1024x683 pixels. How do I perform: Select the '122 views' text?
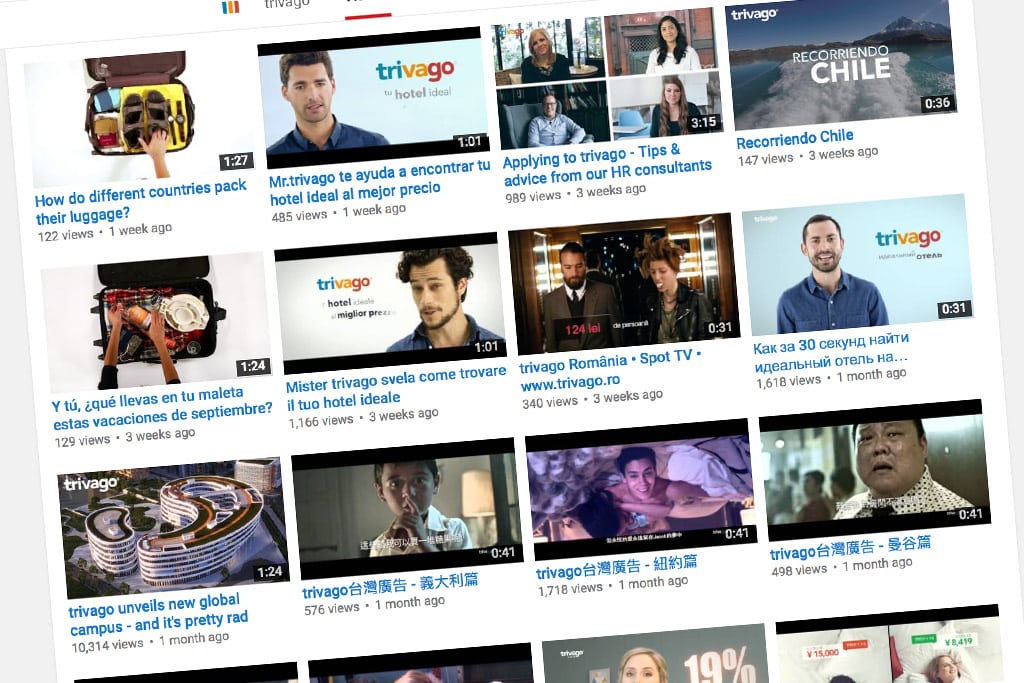65,235
